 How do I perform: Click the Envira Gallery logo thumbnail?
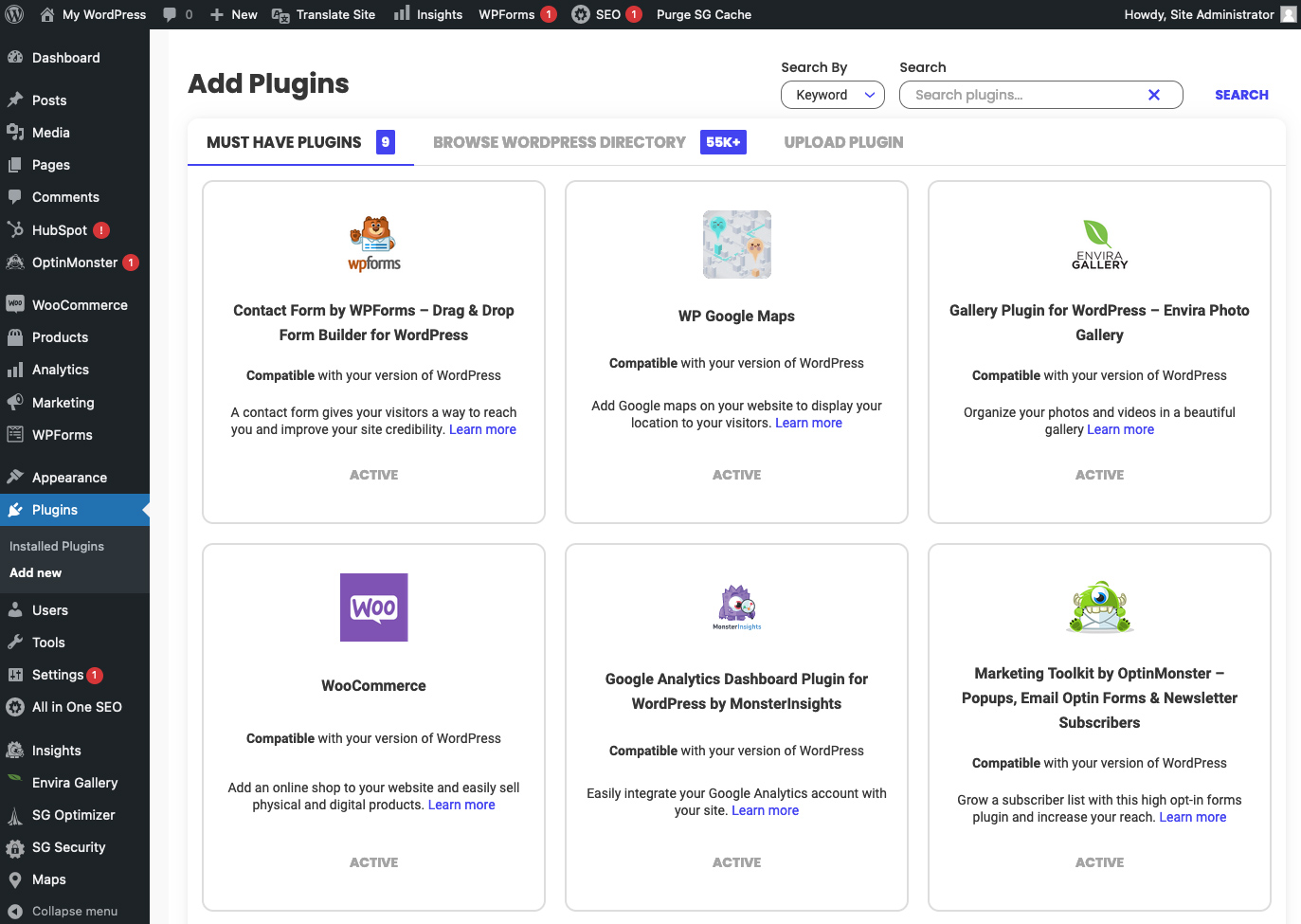tap(1099, 245)
